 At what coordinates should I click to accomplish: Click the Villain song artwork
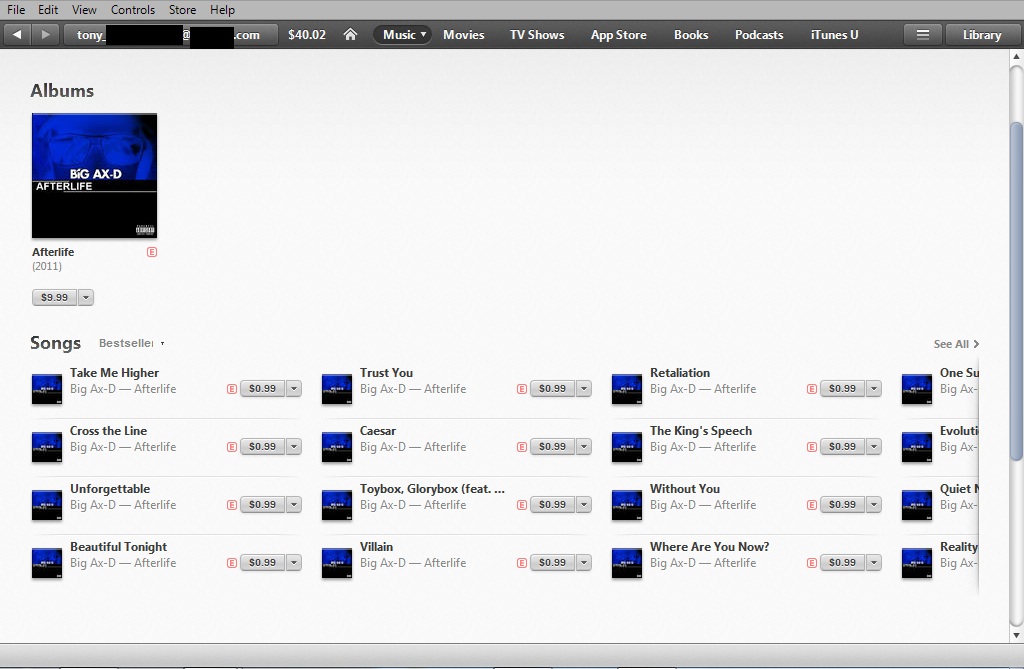coord(337,563)
